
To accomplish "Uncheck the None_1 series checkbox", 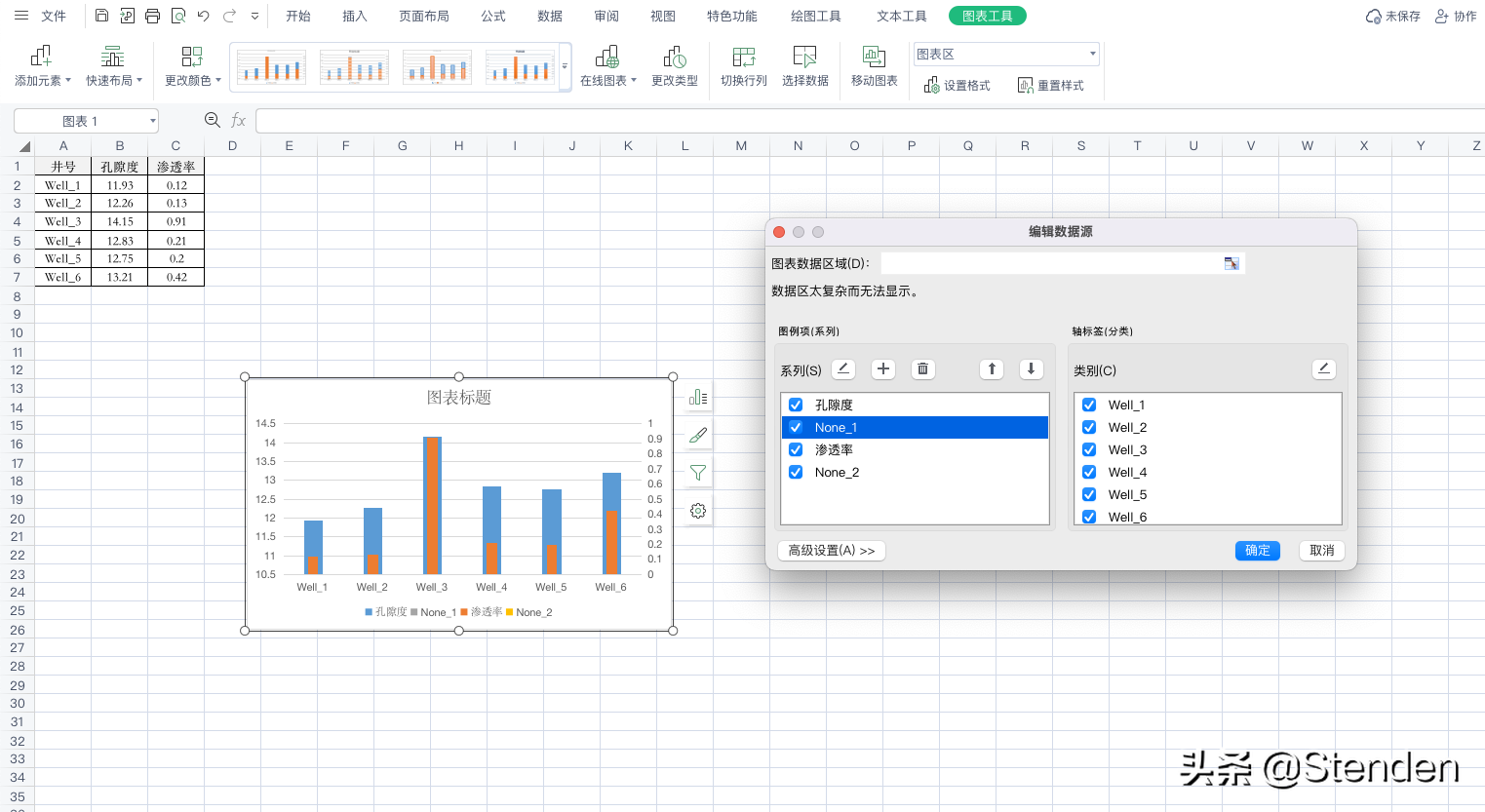I will (x=796, y=427).
